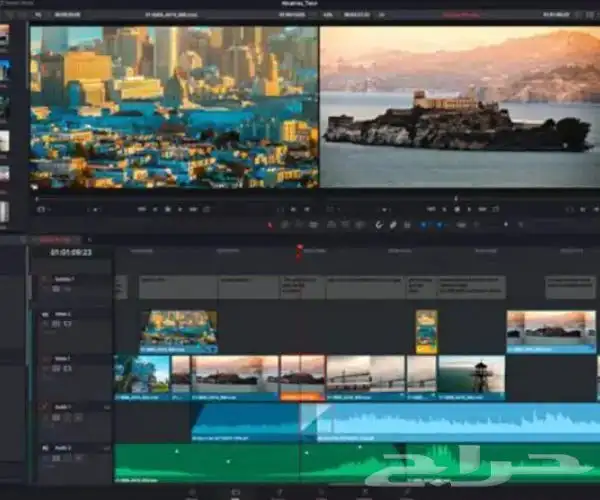The width and height of the screenshot is (600, 500).
Task: Open the Edit page tab at bottom
Action: click(235, 493)
